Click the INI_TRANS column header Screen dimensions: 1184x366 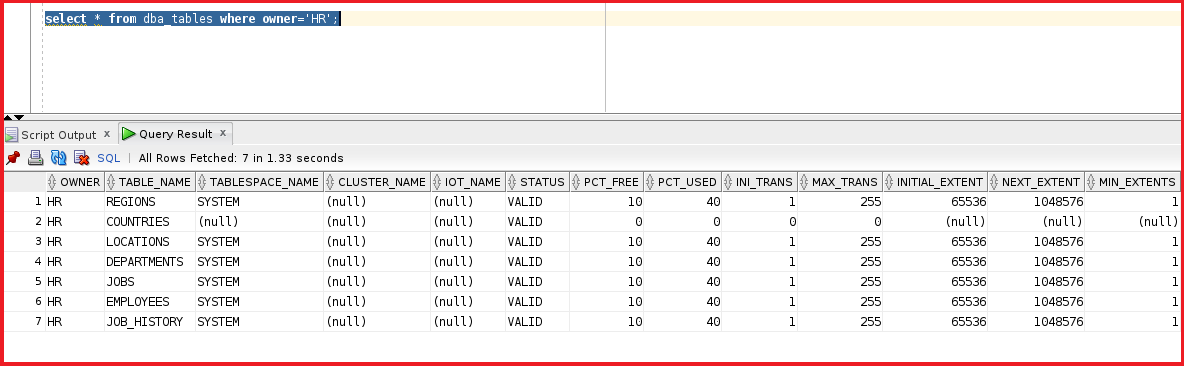click(x=759, y=182)
